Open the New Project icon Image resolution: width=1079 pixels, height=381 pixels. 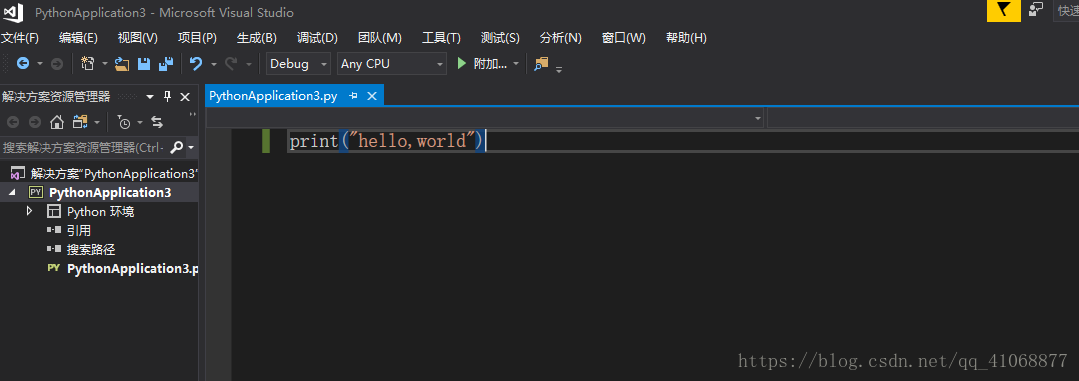click(x=87, y=63)
